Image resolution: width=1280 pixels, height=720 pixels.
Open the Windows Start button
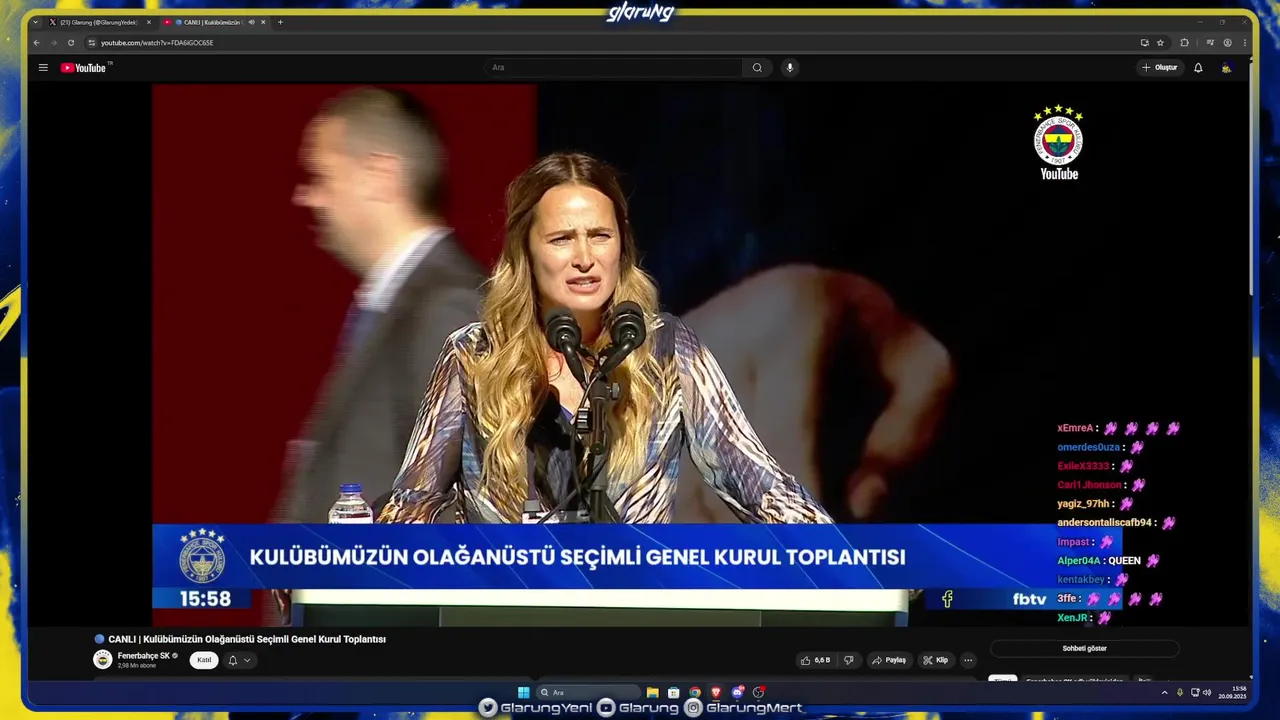coord(523,692)
